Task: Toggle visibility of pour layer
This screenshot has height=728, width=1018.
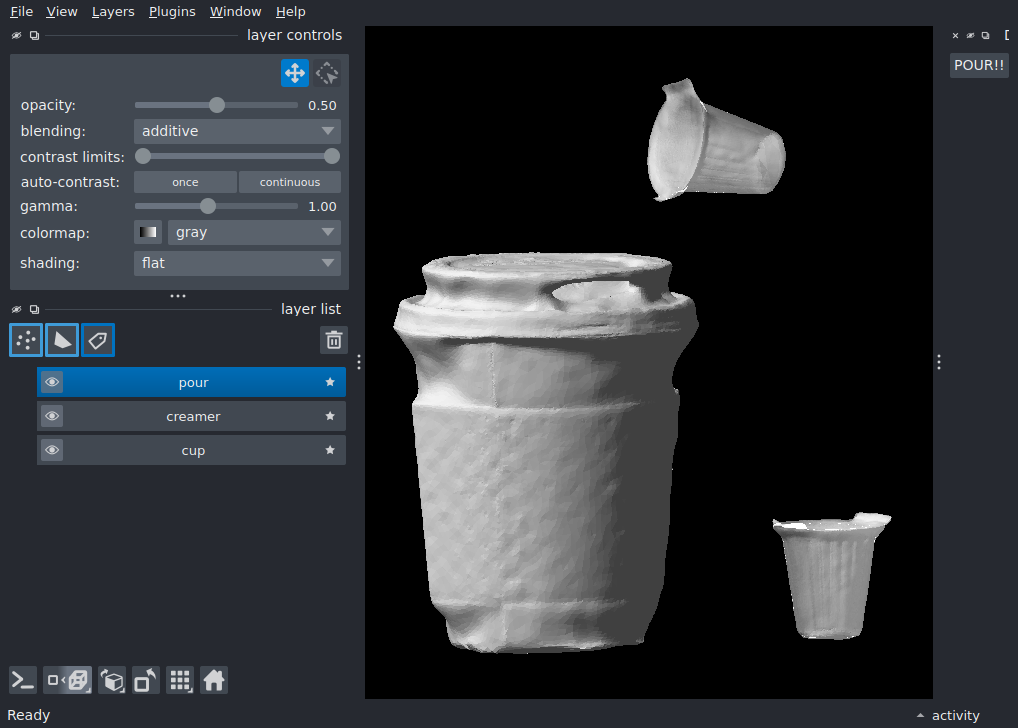Action: [52, 382]
